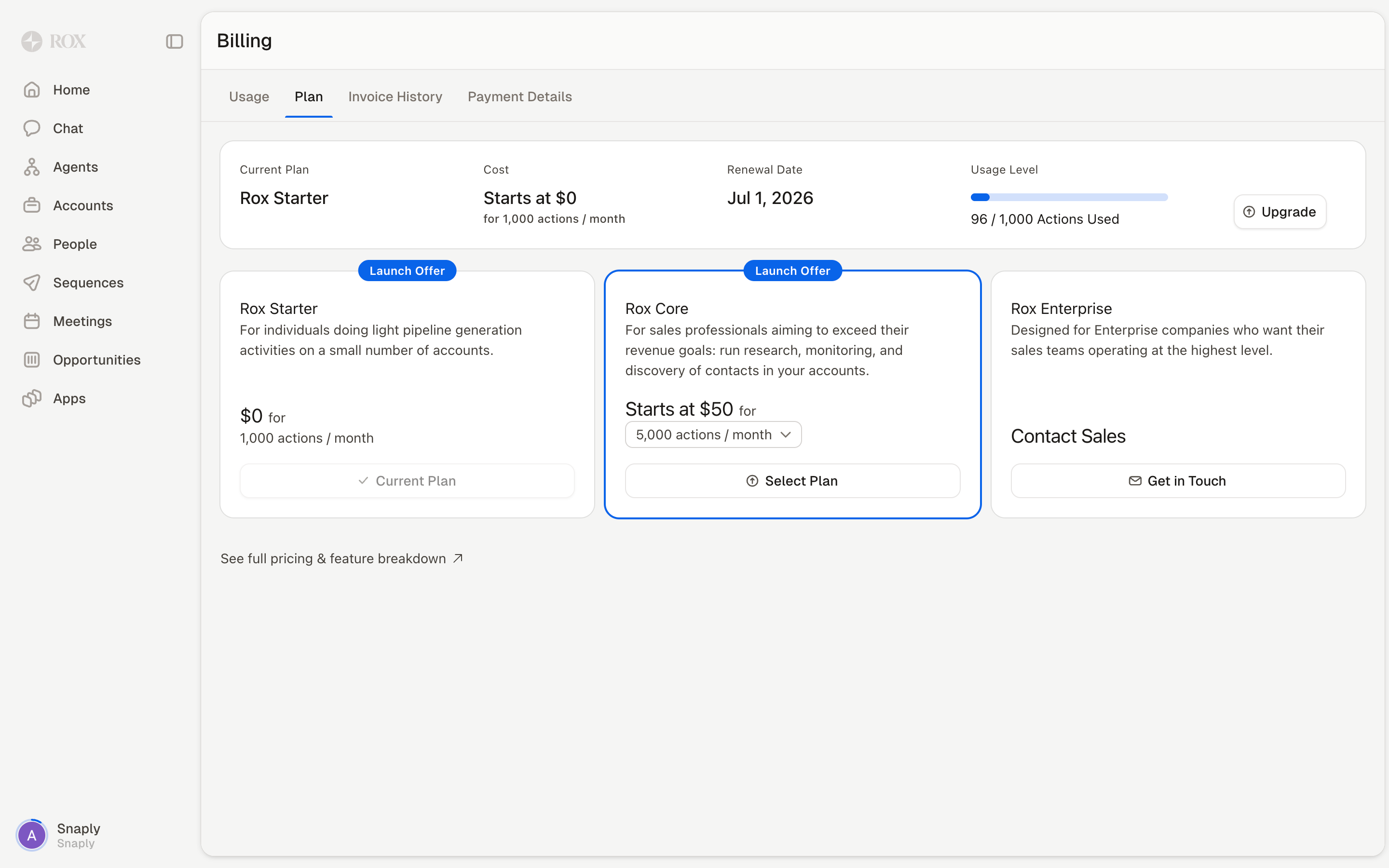Click the Rox logo icon
This screenshot has width=1389, height=868.
(31, 41)
